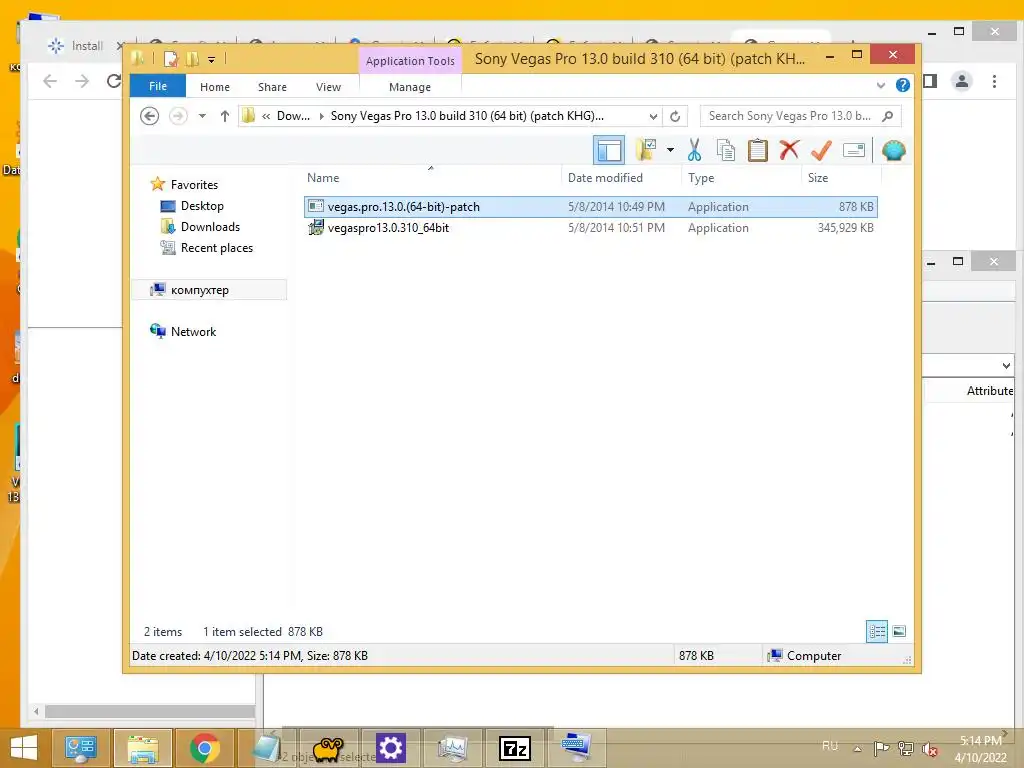This screenshot has width=1024, height=768.
Task: Click the orange checkmark Properties icon
Action: (x=821, y=150)
